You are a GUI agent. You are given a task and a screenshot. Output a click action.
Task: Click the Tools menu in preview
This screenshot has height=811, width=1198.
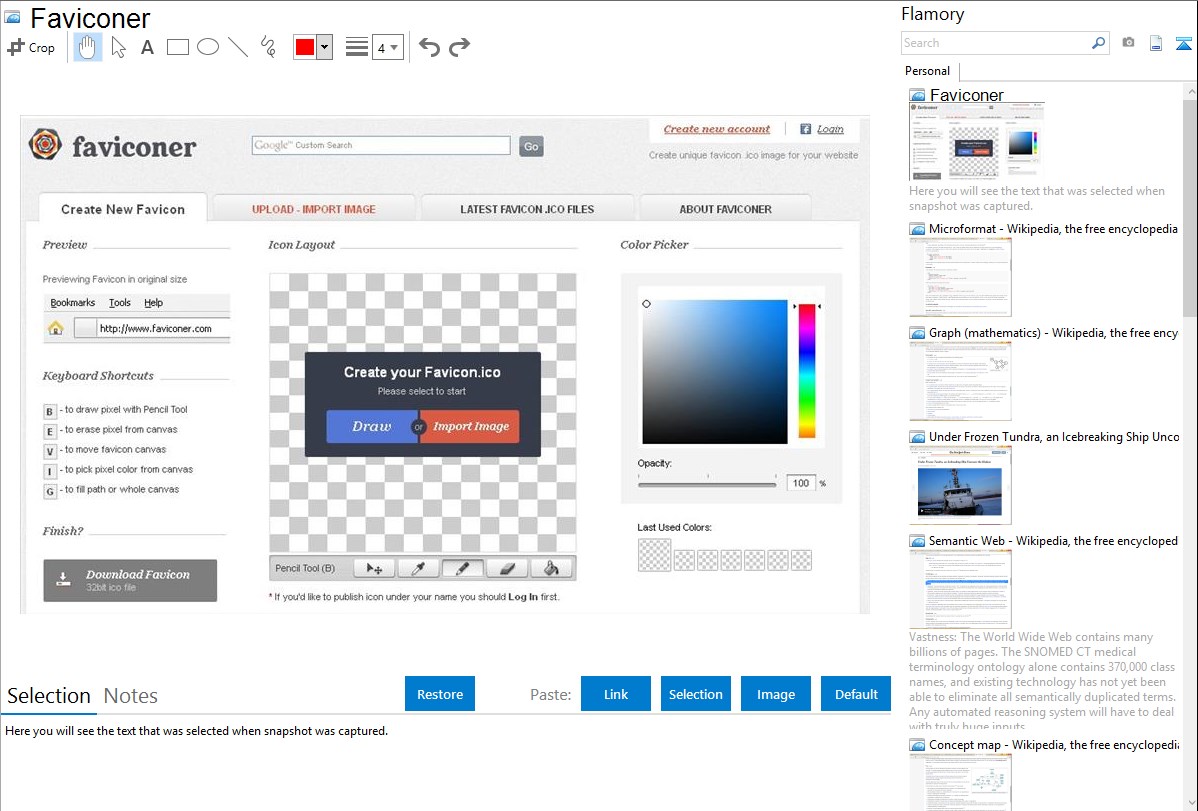[x=119, y=303]
